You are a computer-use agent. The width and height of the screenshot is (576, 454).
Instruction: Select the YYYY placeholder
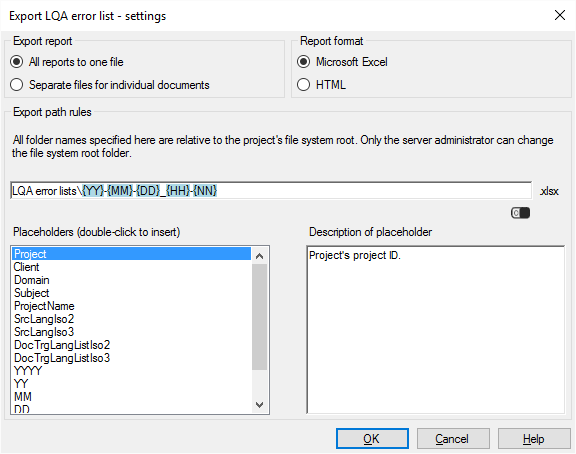(132, 371)
